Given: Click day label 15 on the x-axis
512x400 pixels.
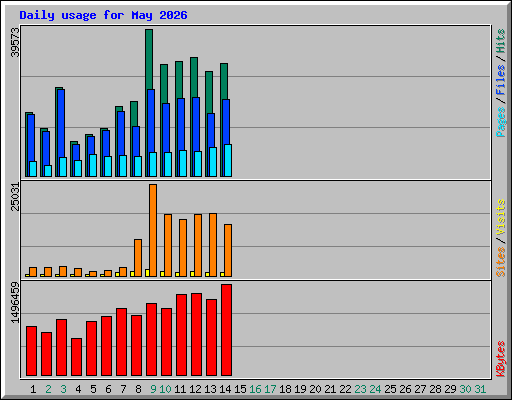Looking at the screenshot, I should (240, 389).
